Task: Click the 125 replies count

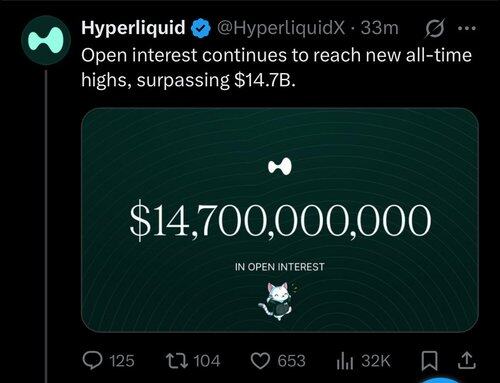Action: pyautogui.click(x=122, y=361)
